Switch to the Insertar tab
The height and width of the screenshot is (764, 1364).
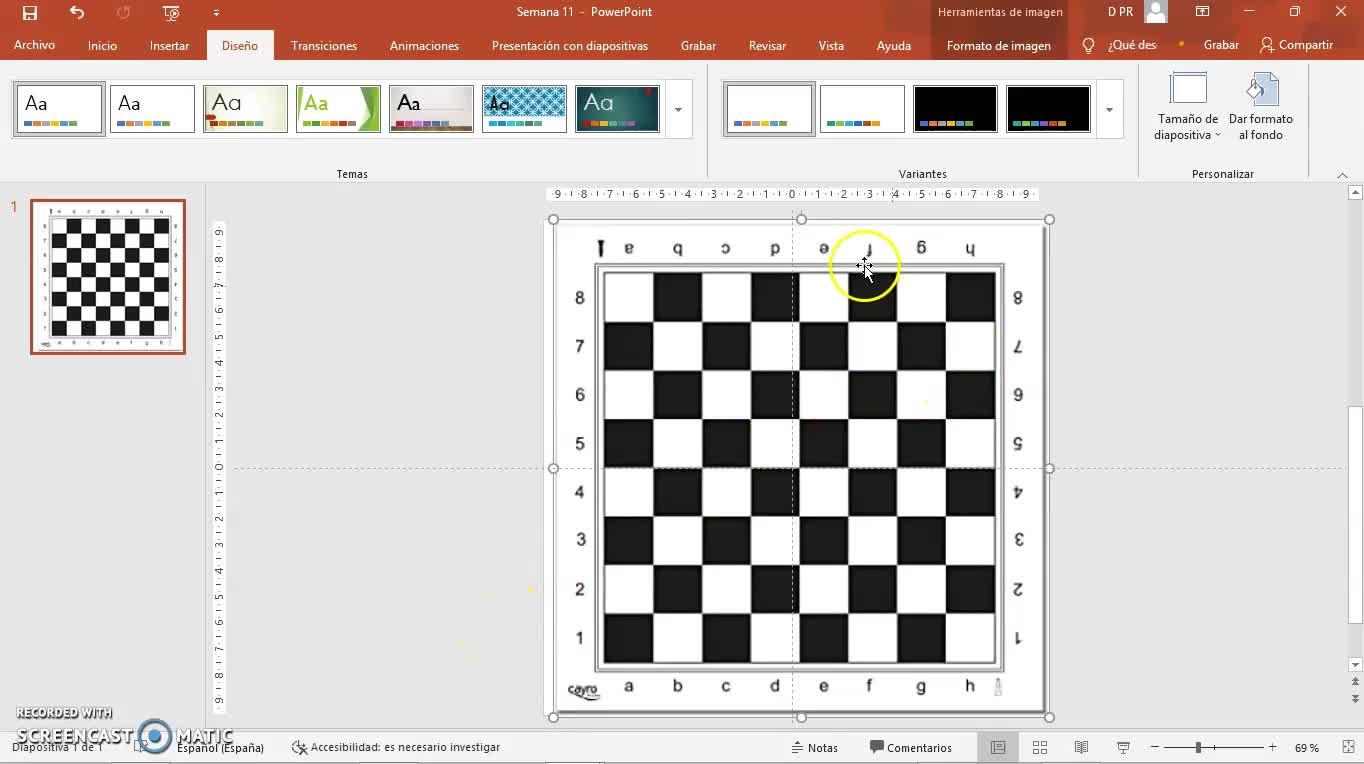click(x=169, y=45)
